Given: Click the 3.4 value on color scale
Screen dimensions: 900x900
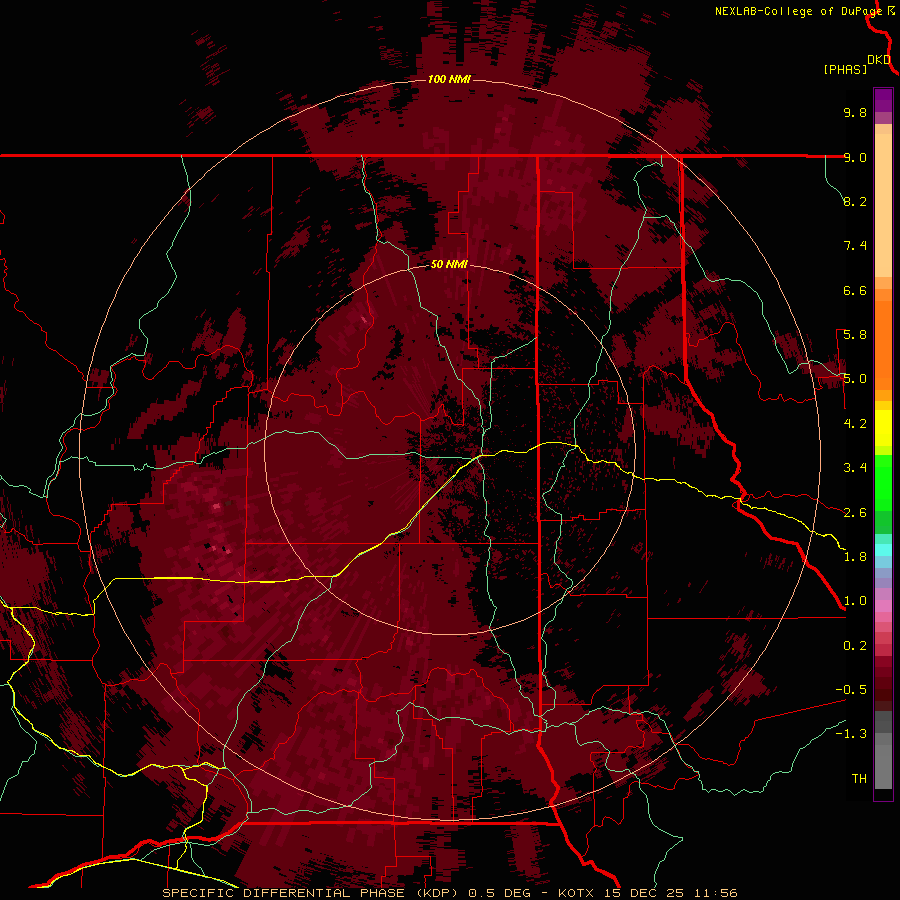Looking at the screenshot, I should point(855,468).
